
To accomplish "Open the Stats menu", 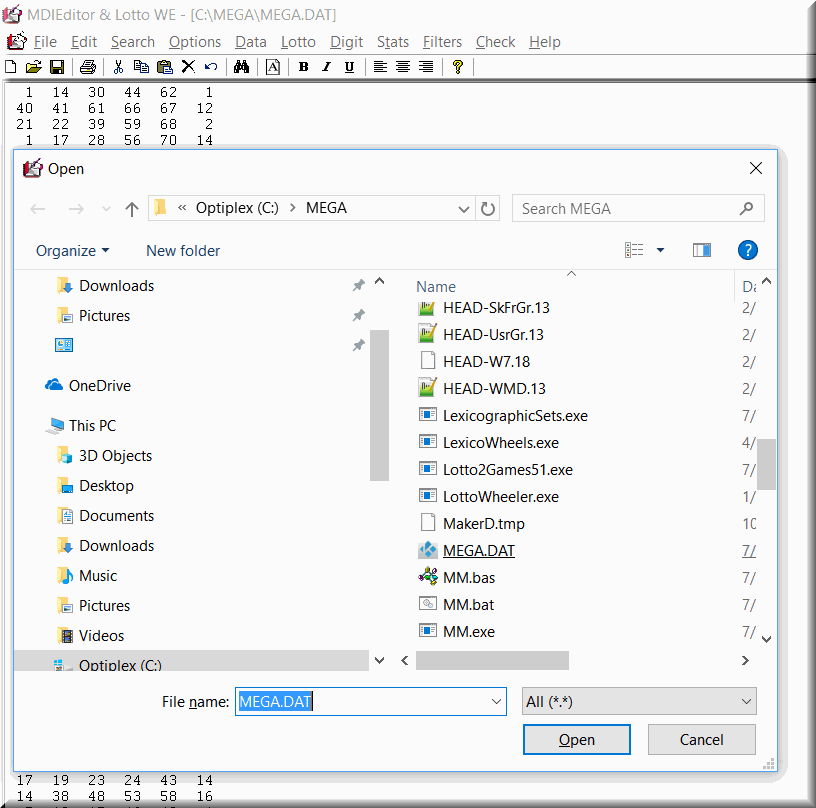I will click(x=393, y=42).
